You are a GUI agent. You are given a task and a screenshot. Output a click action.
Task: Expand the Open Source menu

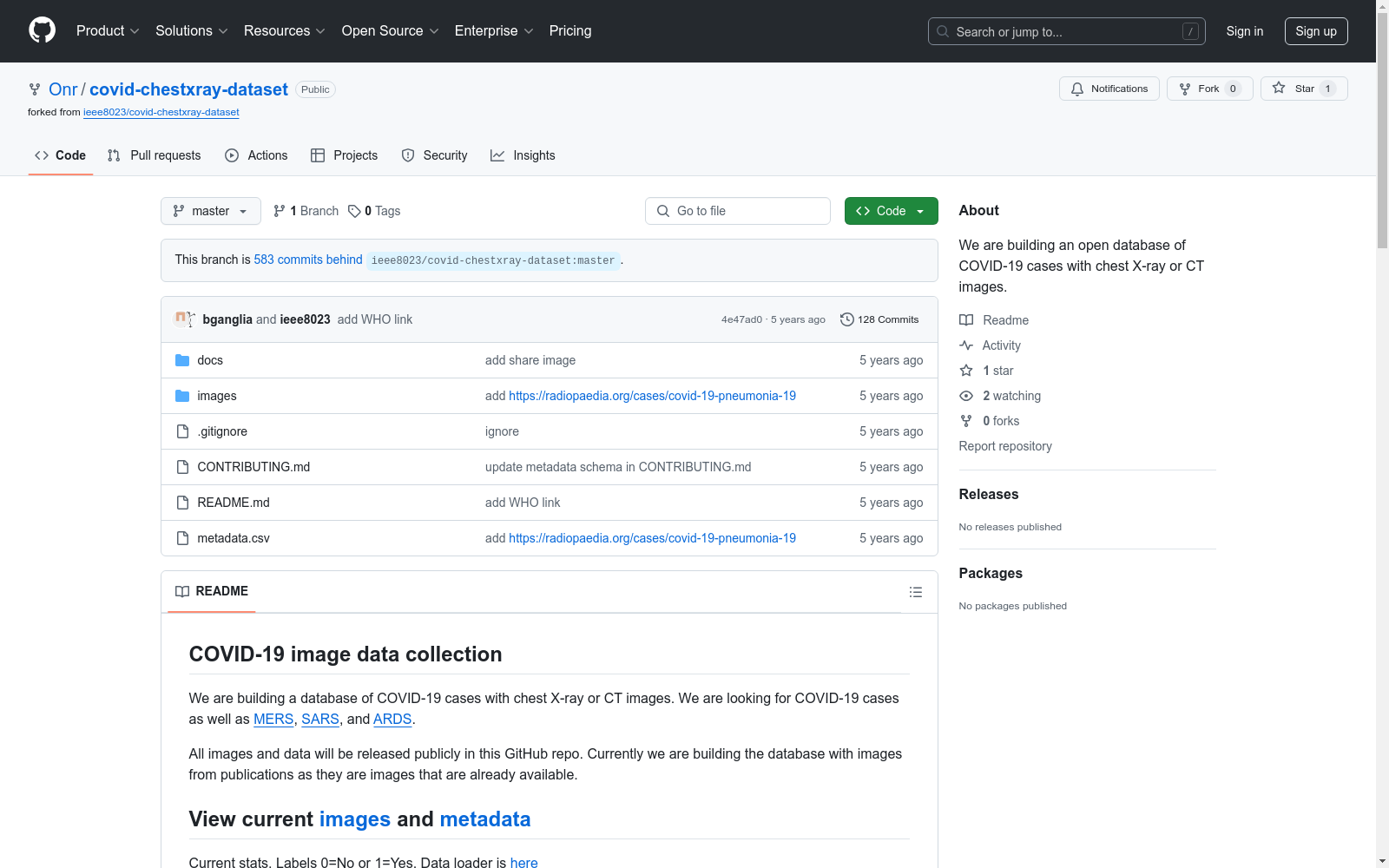tap(391, 30)
